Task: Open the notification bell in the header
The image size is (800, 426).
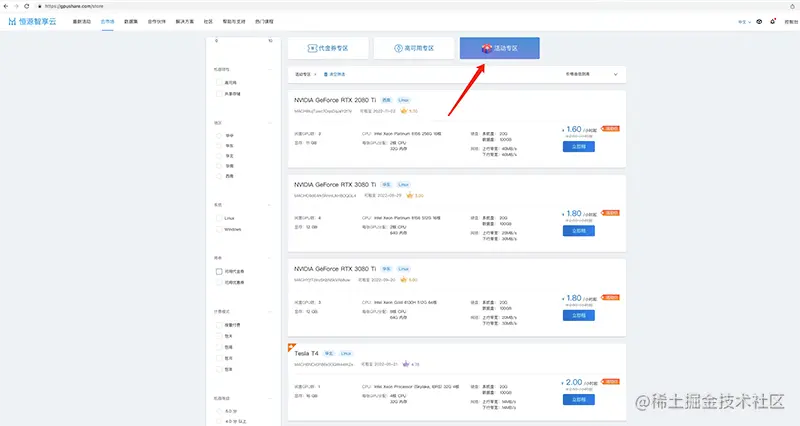Action: 773,21
